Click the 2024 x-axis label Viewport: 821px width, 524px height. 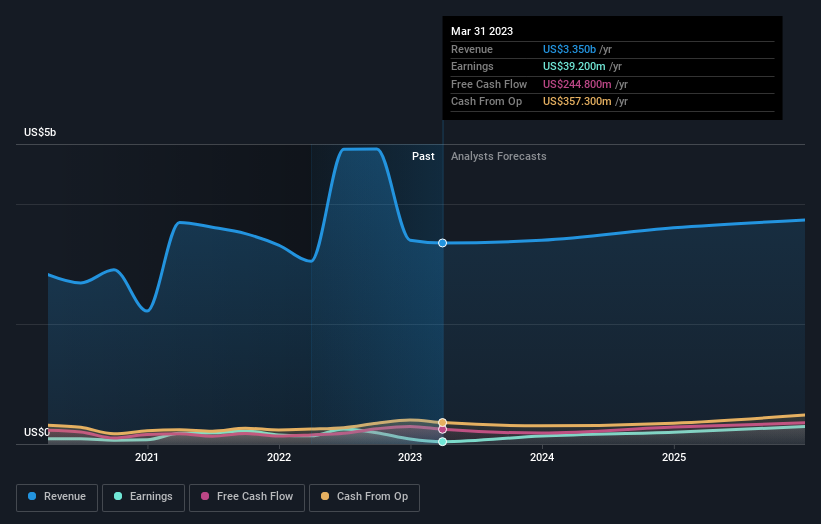[542, 457]
